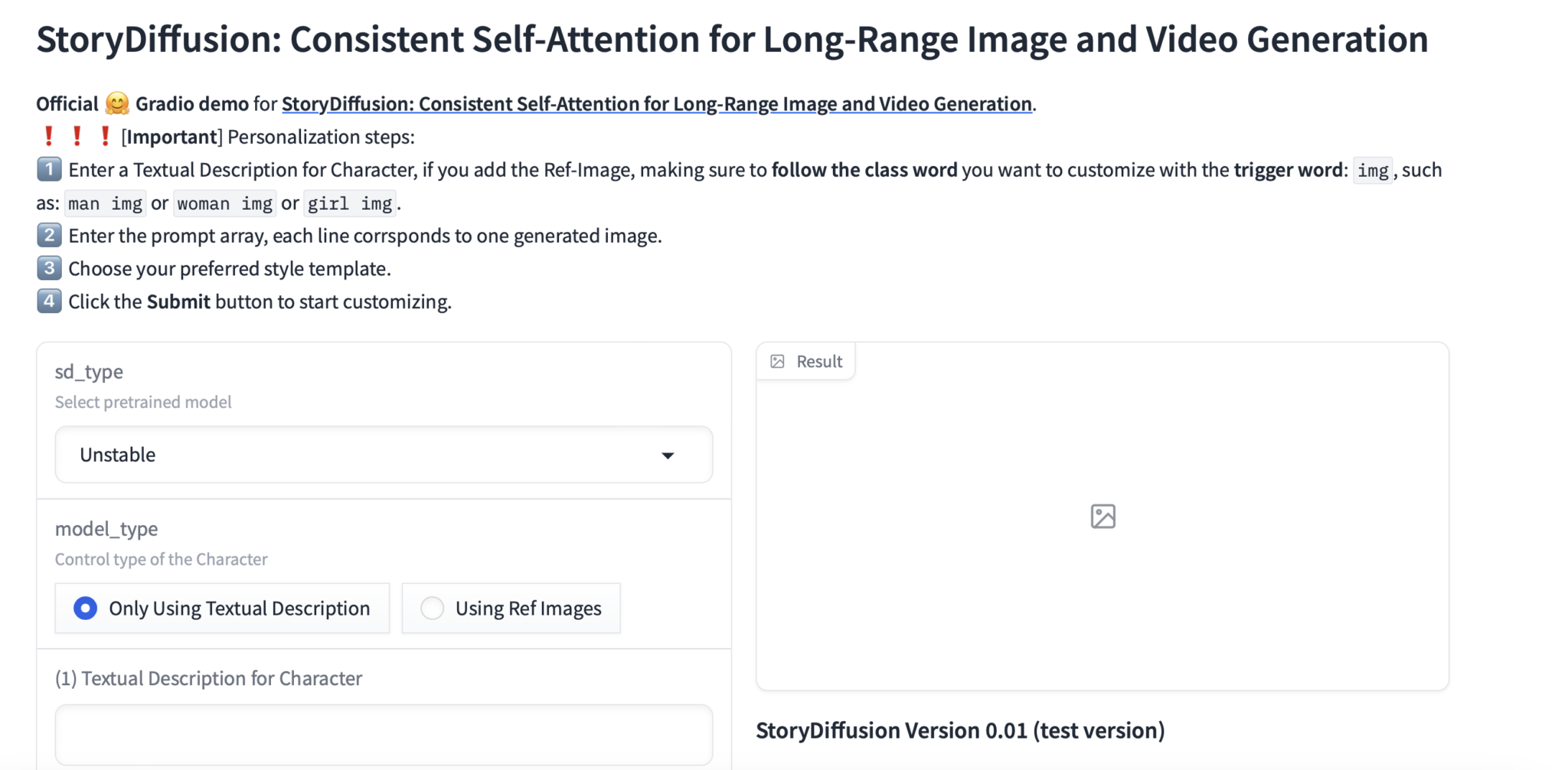This screenshot has width=1568, height=770.
Task: Click the "man img" code snippet
Action: click(105, 204)
